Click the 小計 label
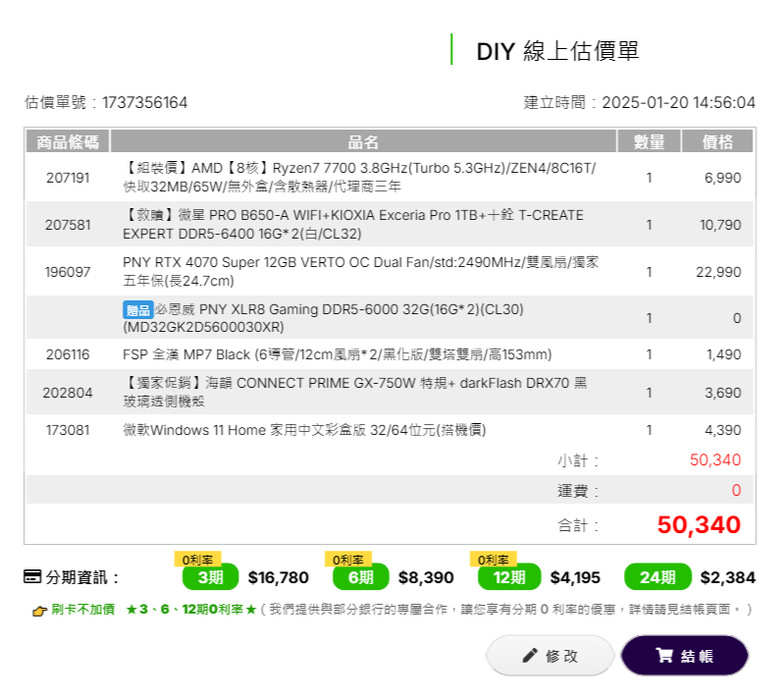The height and width of the screenshot is (700, 780). click(578, 461)
